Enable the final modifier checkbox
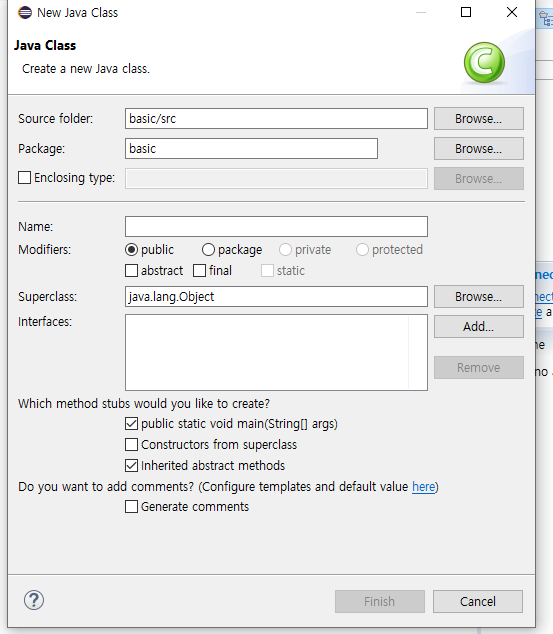This screenshot has height=634, width=553. pos(199,271)
